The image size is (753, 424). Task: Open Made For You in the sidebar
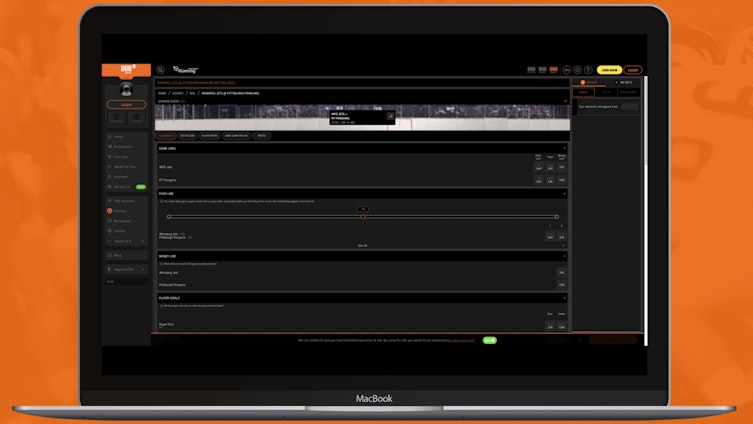tap(124, 167)
